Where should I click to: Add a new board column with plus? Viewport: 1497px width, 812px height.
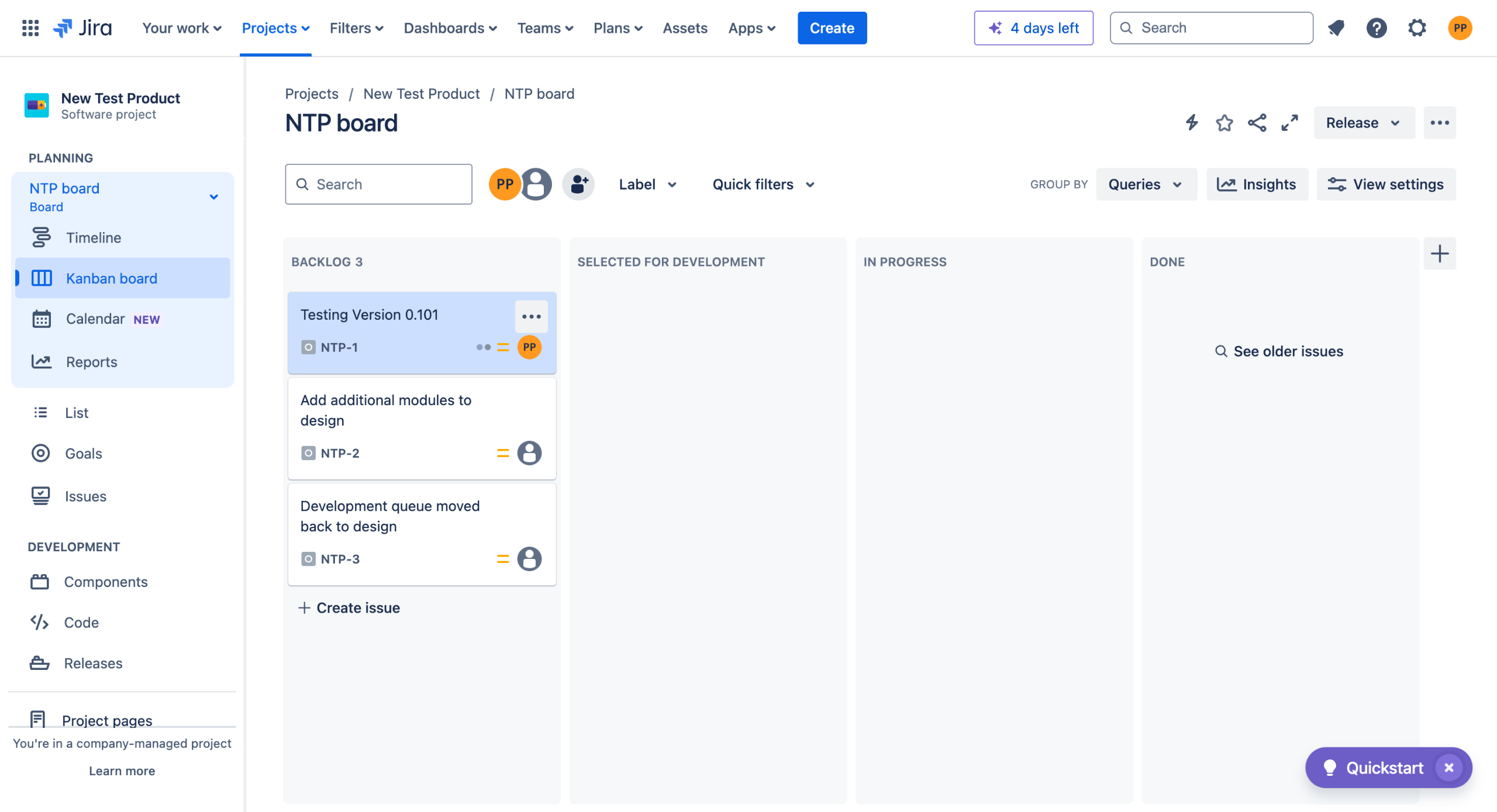[1439, 254]
